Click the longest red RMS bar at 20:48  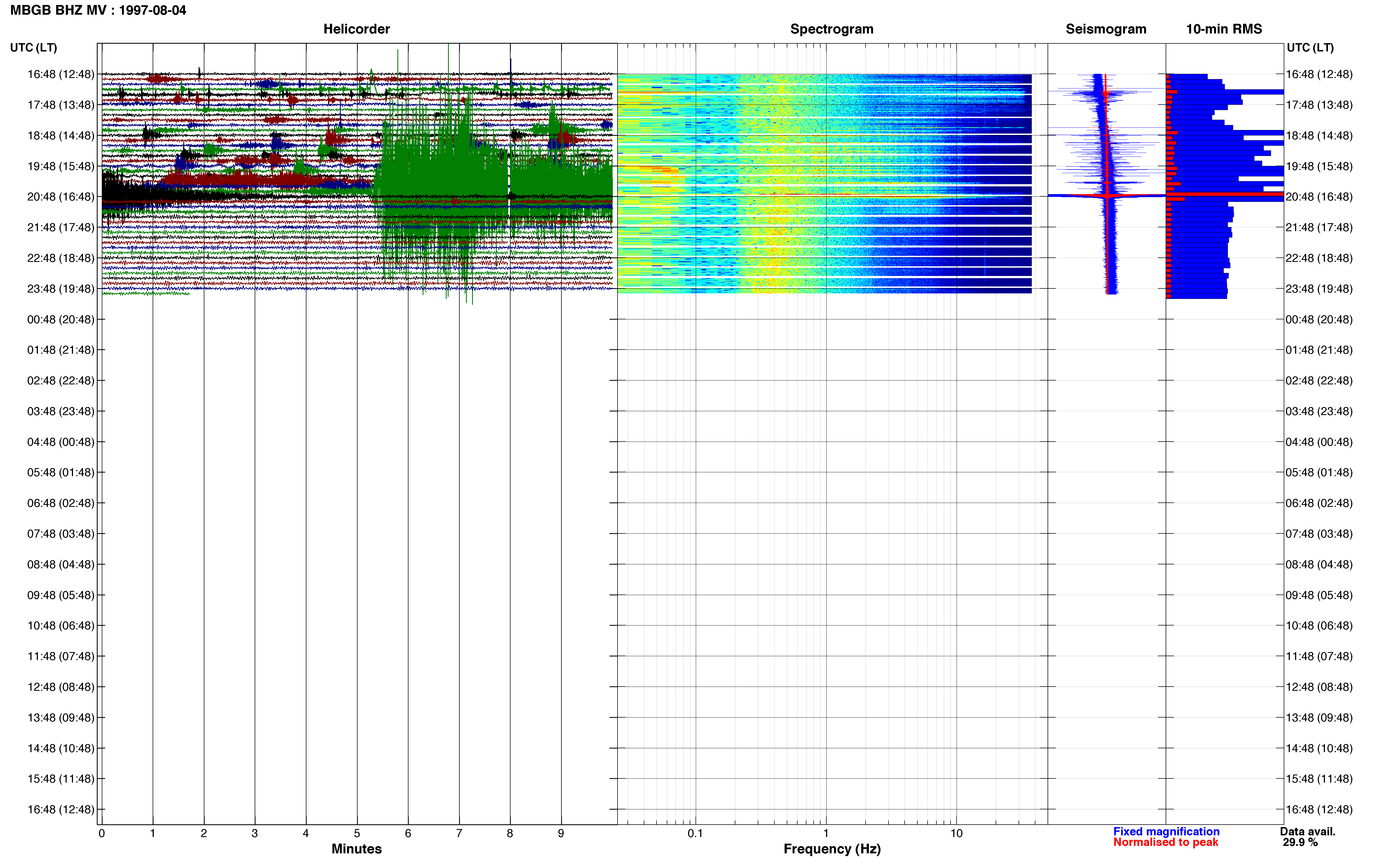(x=1224, y=195)
